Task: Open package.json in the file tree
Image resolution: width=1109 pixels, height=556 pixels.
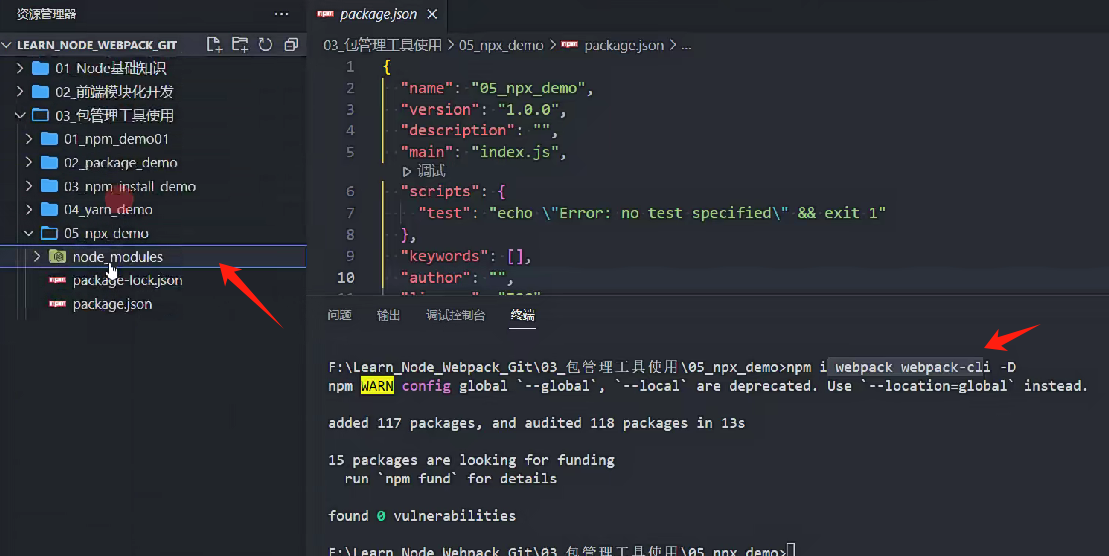Action: [112, 304]
